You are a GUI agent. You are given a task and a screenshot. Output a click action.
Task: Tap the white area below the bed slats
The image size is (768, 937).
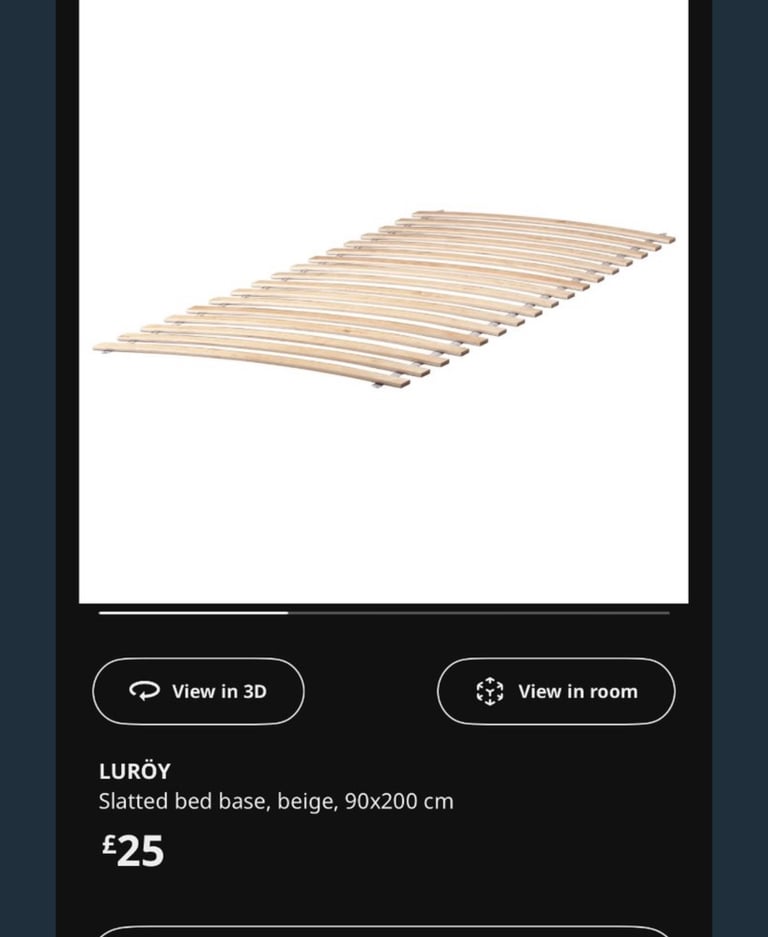point(384,496)
